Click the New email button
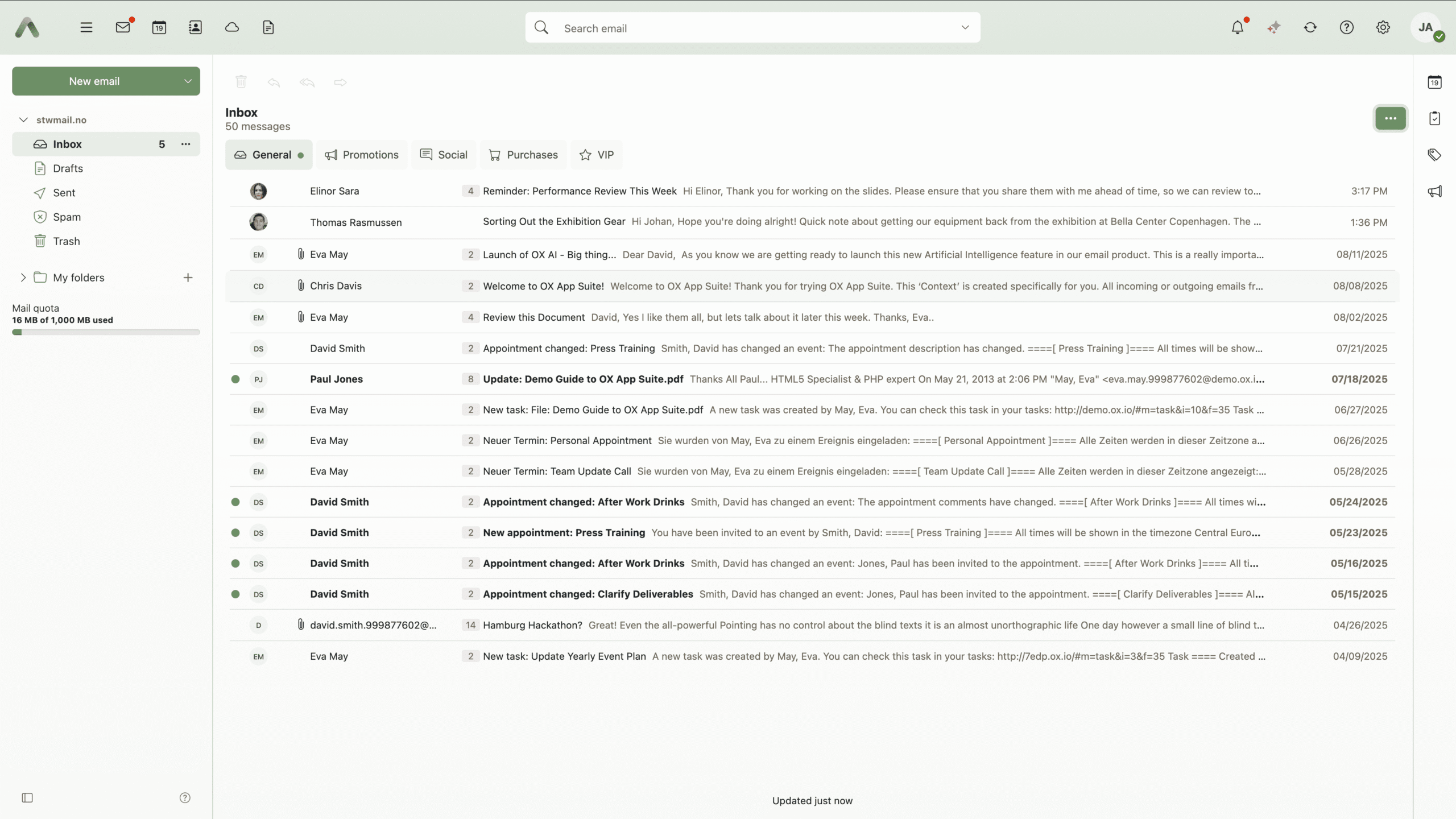This screenshot has width=1456, height=819. (94, 81)
